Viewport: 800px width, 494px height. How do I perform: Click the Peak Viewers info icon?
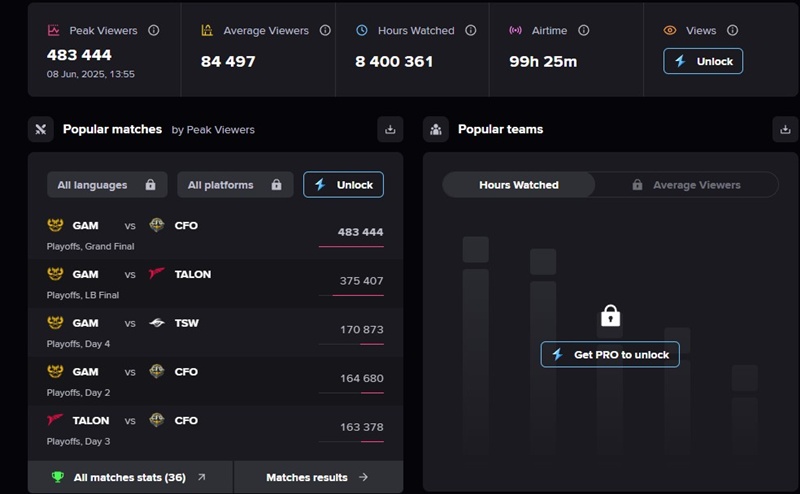point(154,30)
